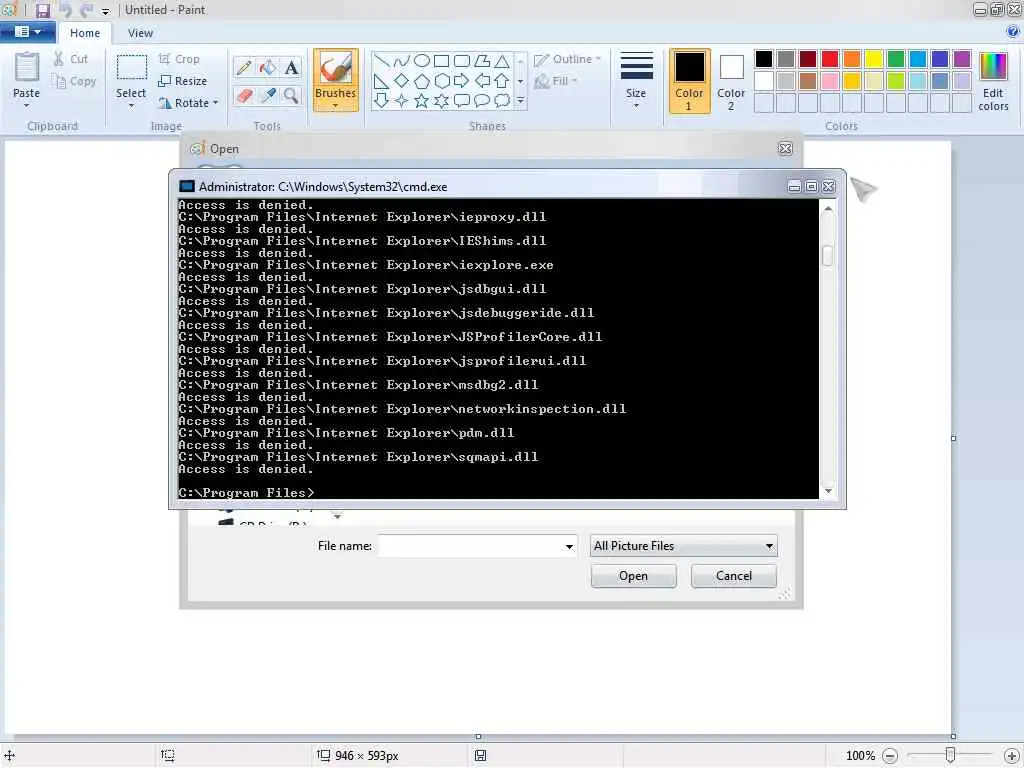Image resolution: width=1024 pixels, height=768 pixels.
Task: Pick the Five-point star shape
Action: [422, 101]
